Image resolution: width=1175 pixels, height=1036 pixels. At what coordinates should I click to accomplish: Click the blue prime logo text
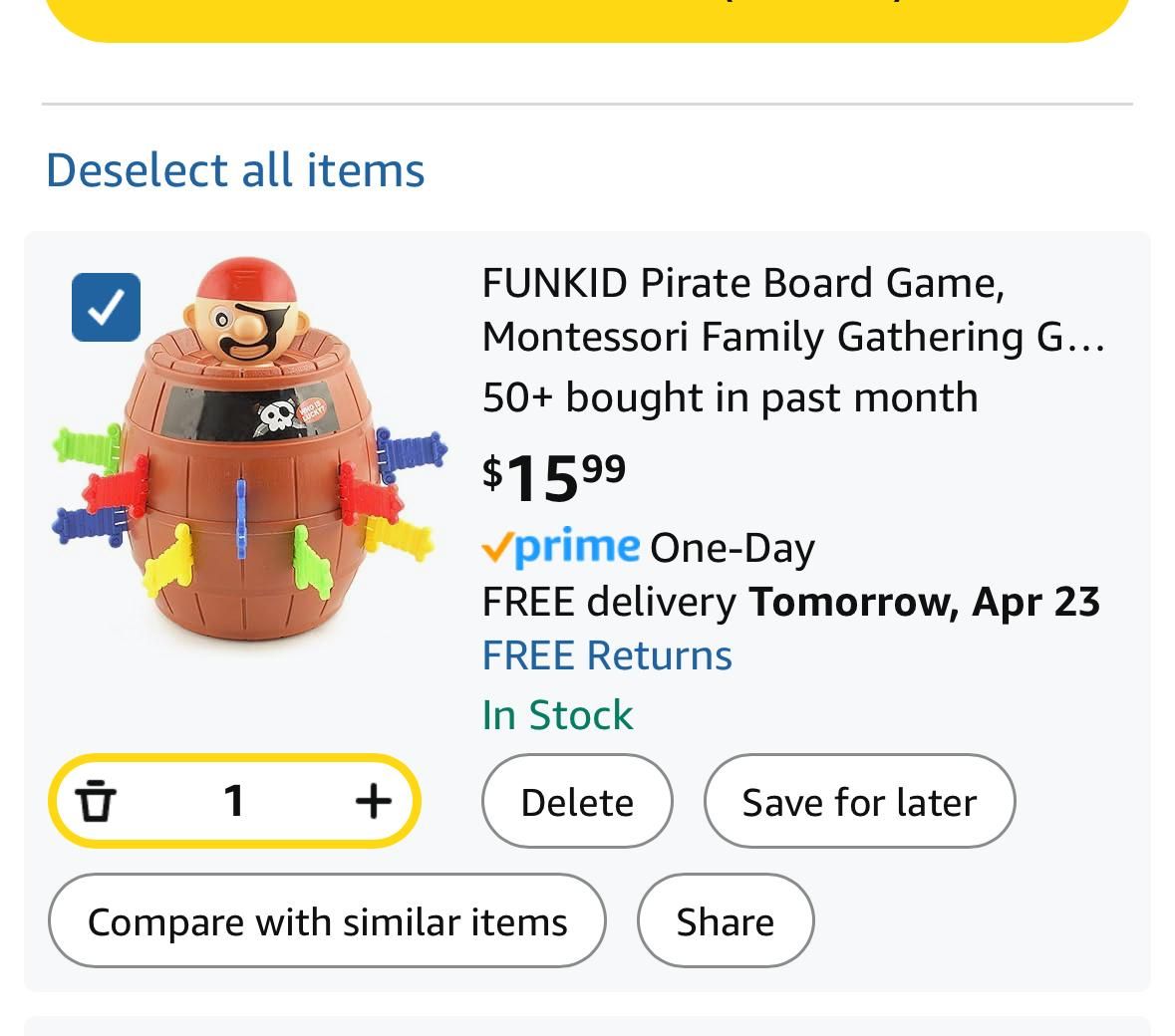(x=577, y=546)
